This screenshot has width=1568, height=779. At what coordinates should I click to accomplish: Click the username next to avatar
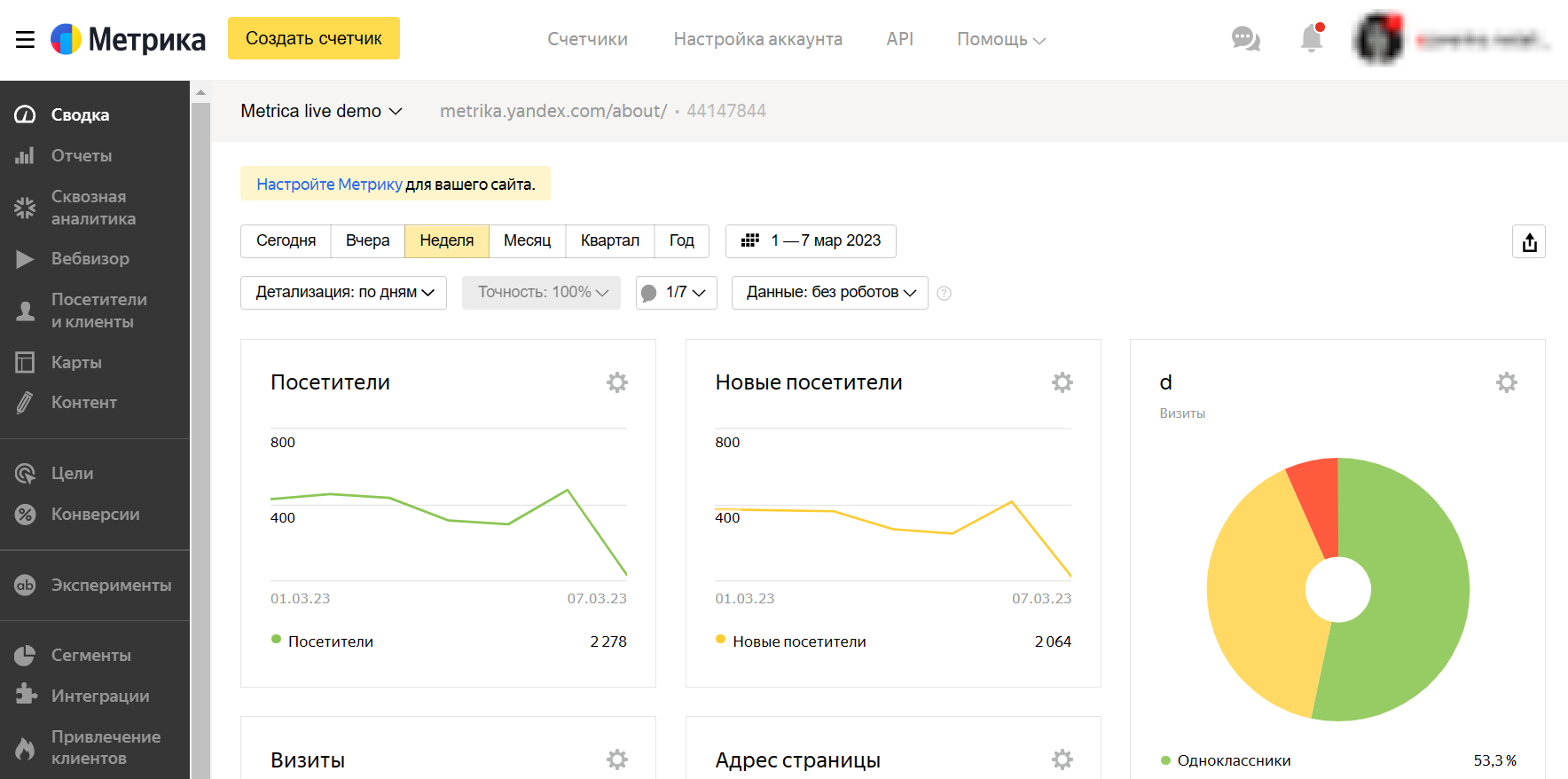pyautogui.click(x=1482, y=39)
